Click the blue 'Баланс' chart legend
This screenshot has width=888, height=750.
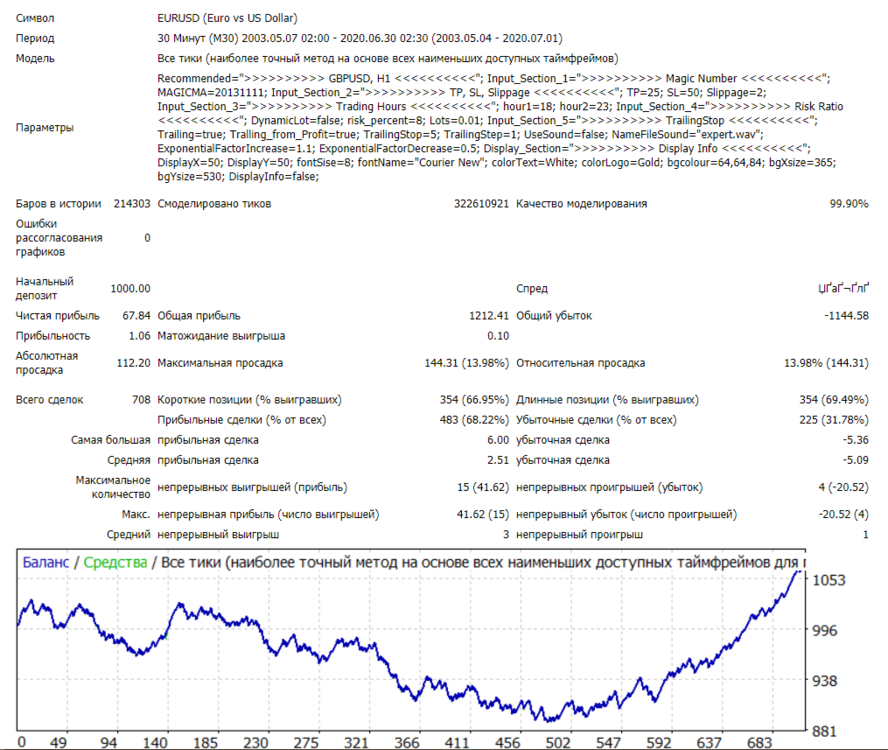click(x=46, y=562)
